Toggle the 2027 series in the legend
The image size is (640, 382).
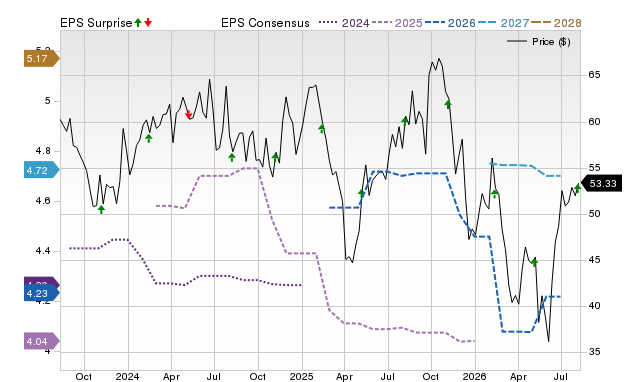coord(503,23)
